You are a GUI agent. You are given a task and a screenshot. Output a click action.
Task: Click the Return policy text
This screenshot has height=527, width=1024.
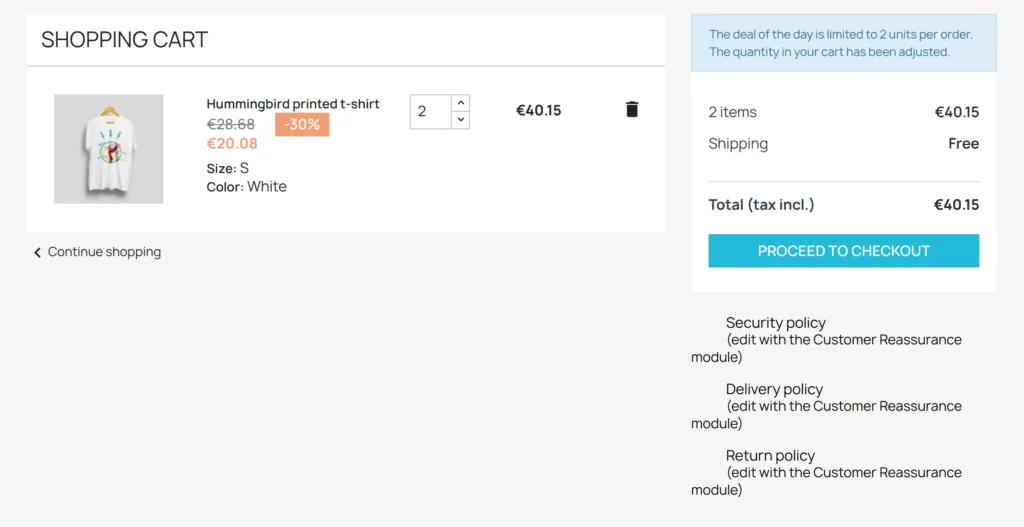coord(771,455)
